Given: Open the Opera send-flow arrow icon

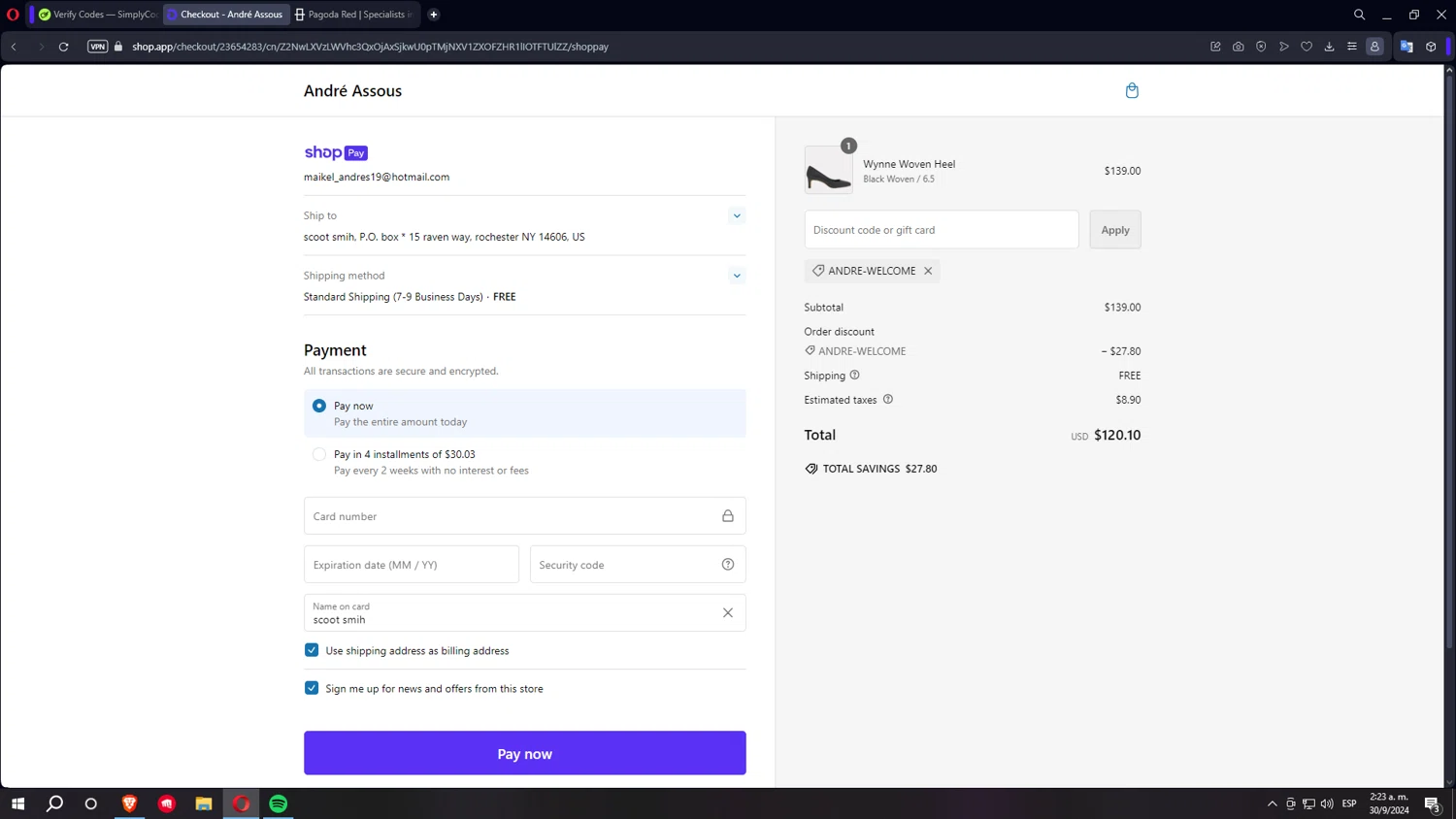Looking at the screenshot, I should point(1284,47).
